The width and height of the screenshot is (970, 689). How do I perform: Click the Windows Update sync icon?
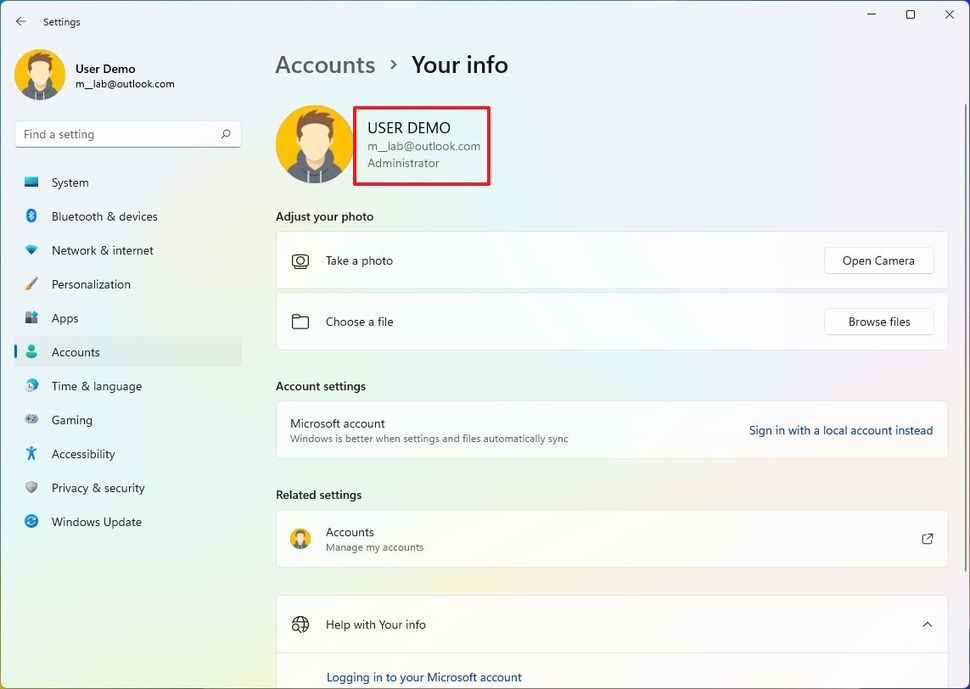[x=32, y=522]
